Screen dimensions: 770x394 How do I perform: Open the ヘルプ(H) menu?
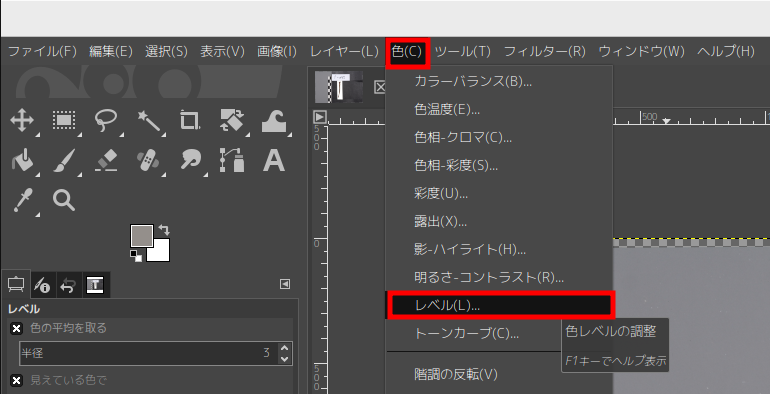point(726,51)
